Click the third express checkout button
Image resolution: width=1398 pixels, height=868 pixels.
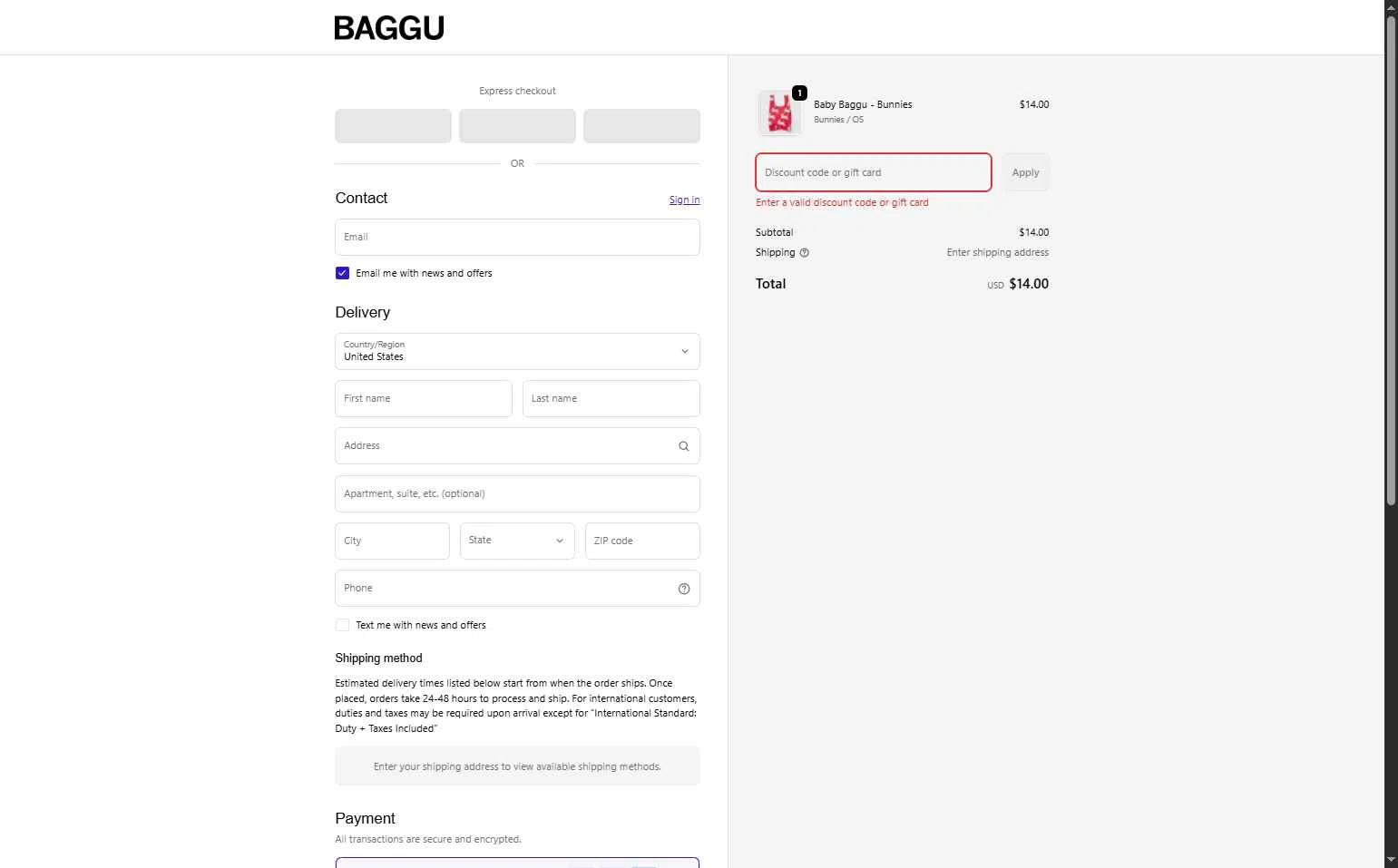tap(641, 126)
